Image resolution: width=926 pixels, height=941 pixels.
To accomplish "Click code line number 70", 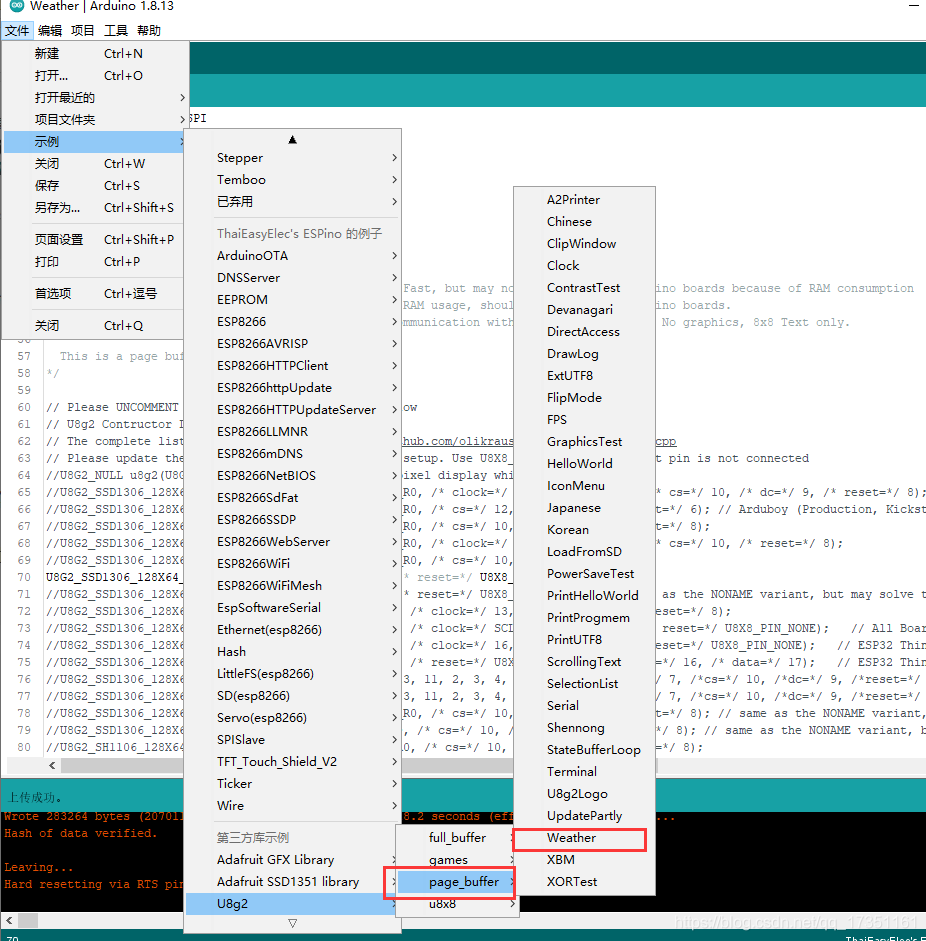I will (24, 577).
